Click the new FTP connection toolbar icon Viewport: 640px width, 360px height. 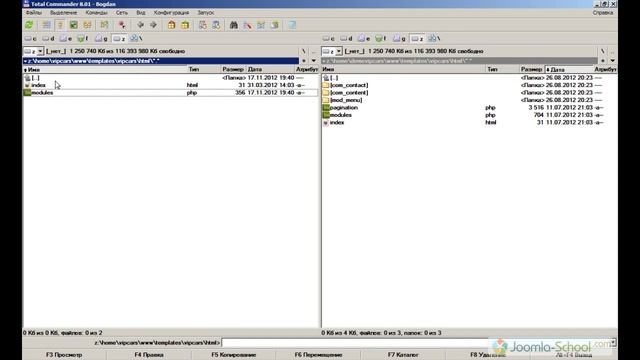coord(216,25)
